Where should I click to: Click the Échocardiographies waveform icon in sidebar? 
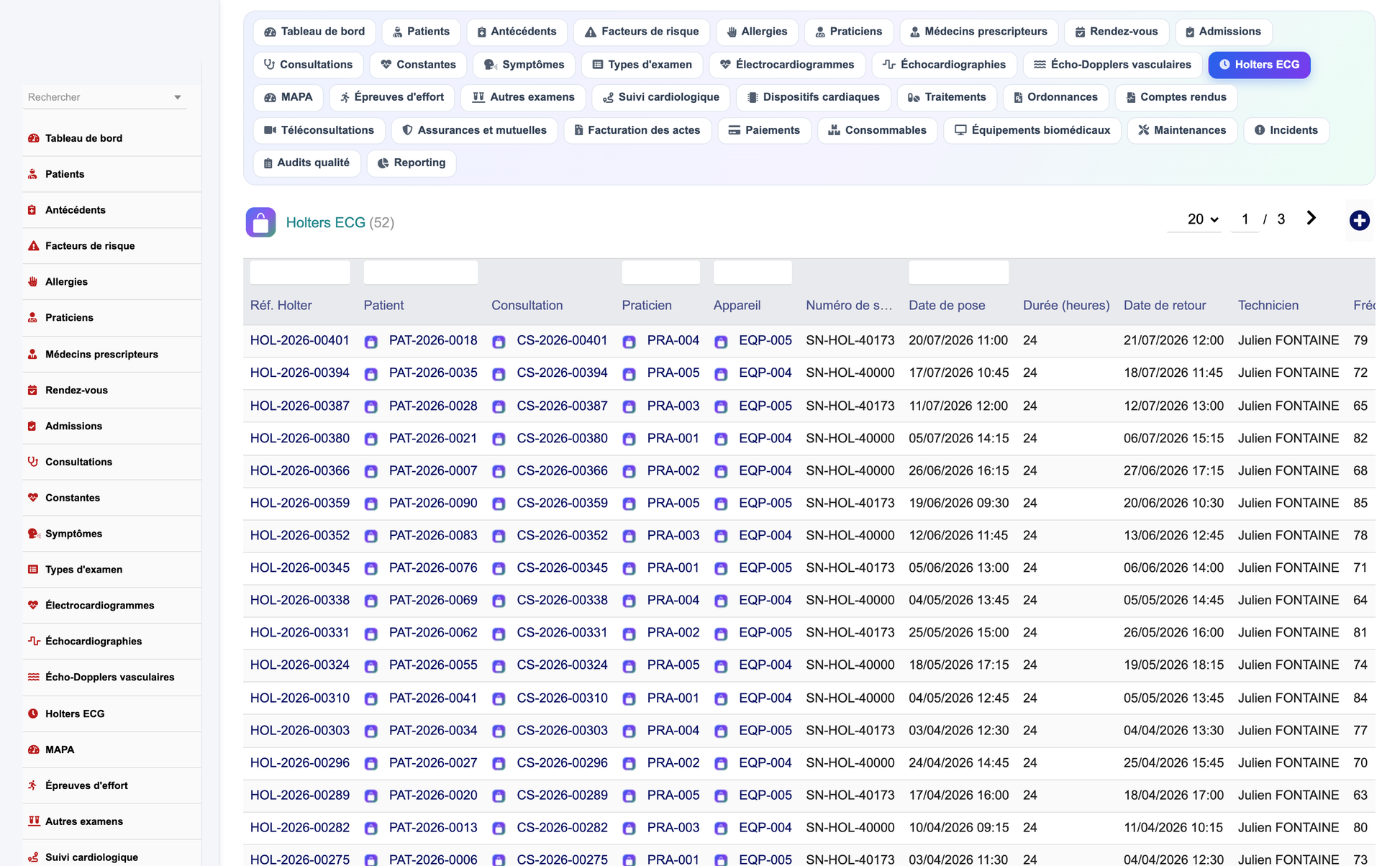33,641
